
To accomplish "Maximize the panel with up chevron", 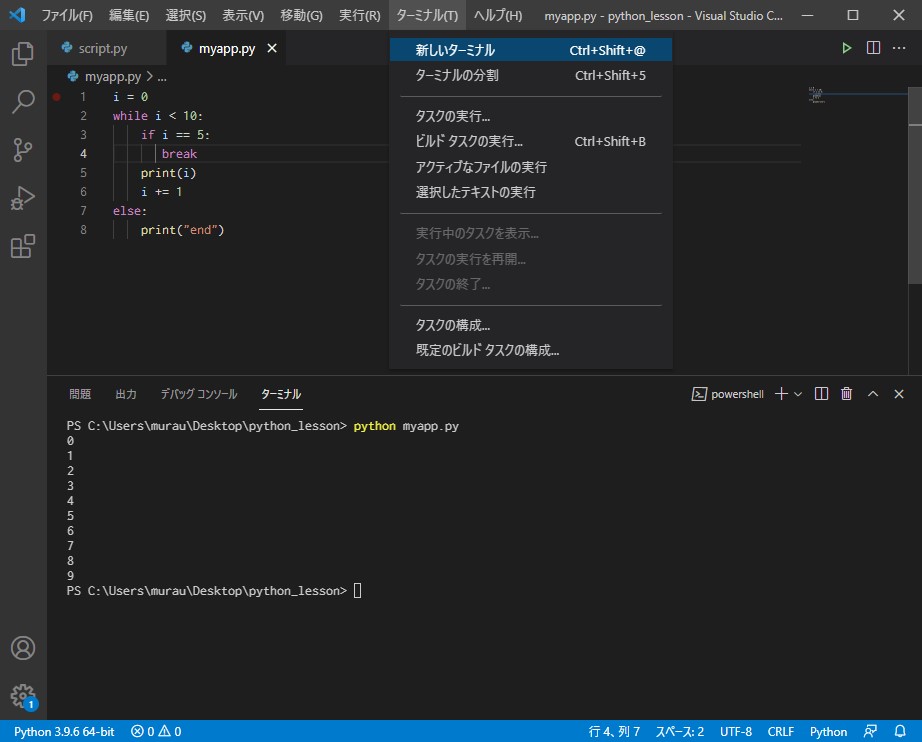I will [x=873, y=393].
